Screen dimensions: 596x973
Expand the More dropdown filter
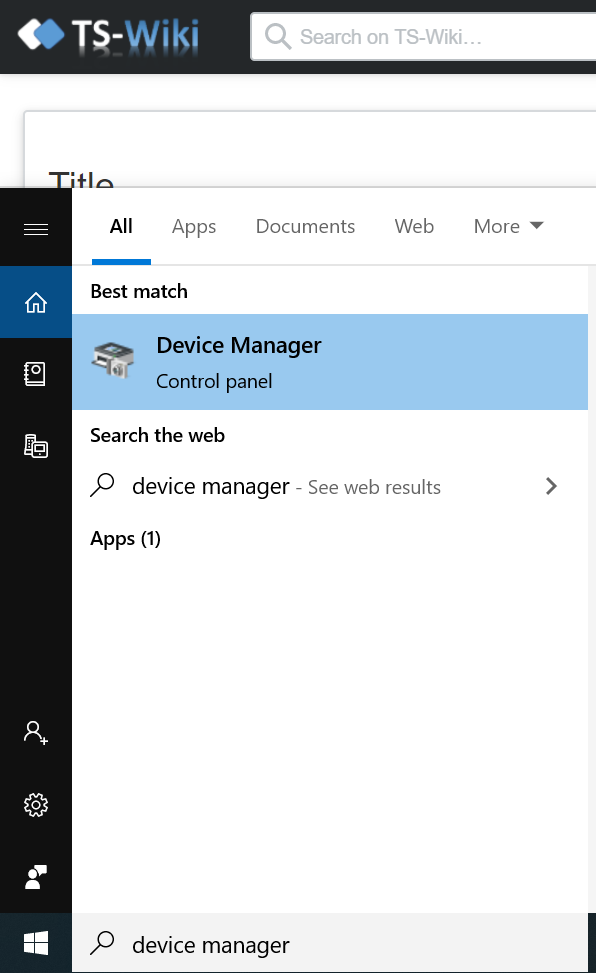[508, 226]
